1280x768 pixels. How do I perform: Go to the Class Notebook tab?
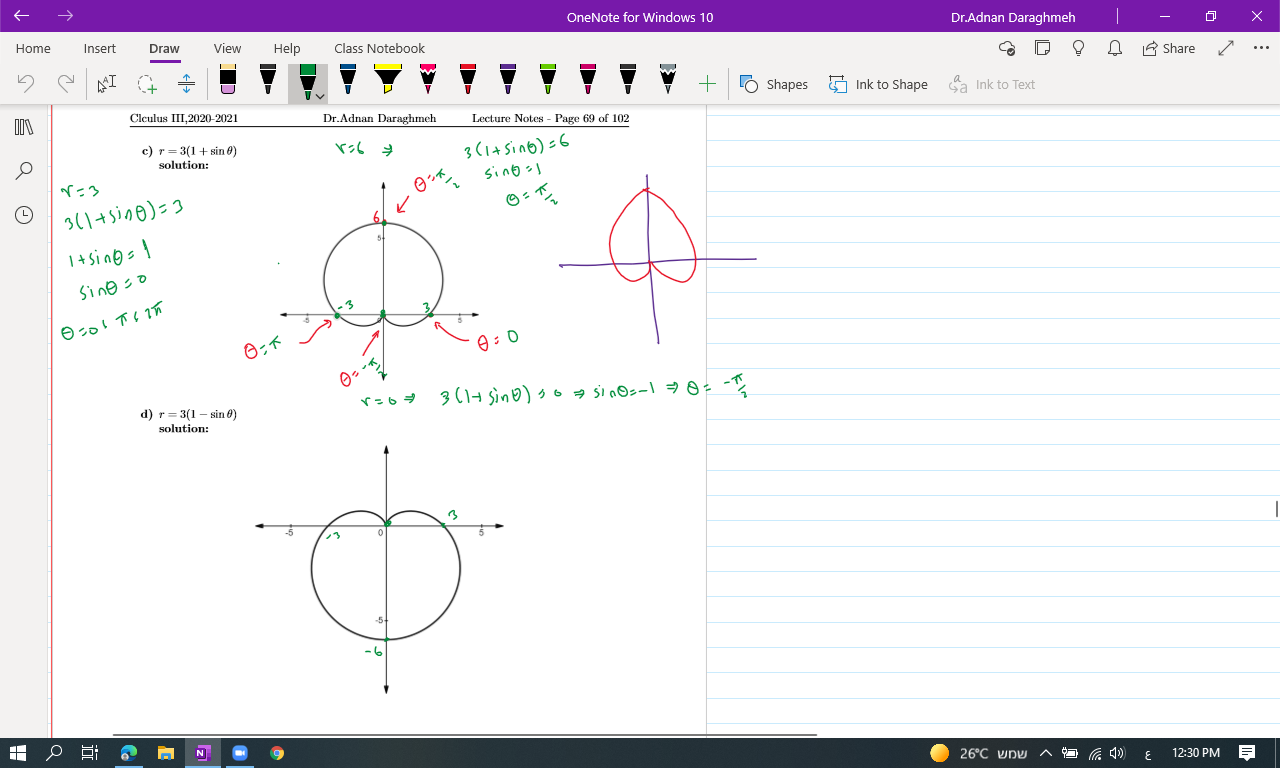click(380, 48)
